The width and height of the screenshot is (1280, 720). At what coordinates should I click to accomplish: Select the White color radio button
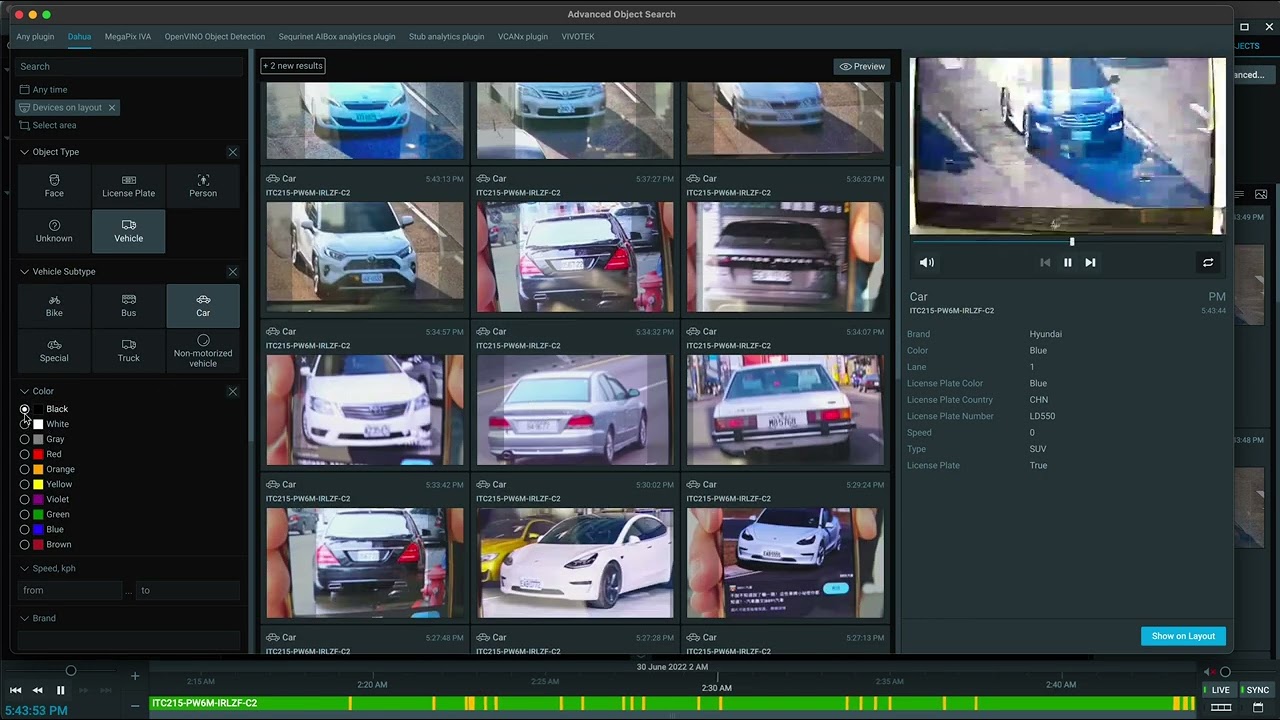pyautogui.click(x=25, y=424)
